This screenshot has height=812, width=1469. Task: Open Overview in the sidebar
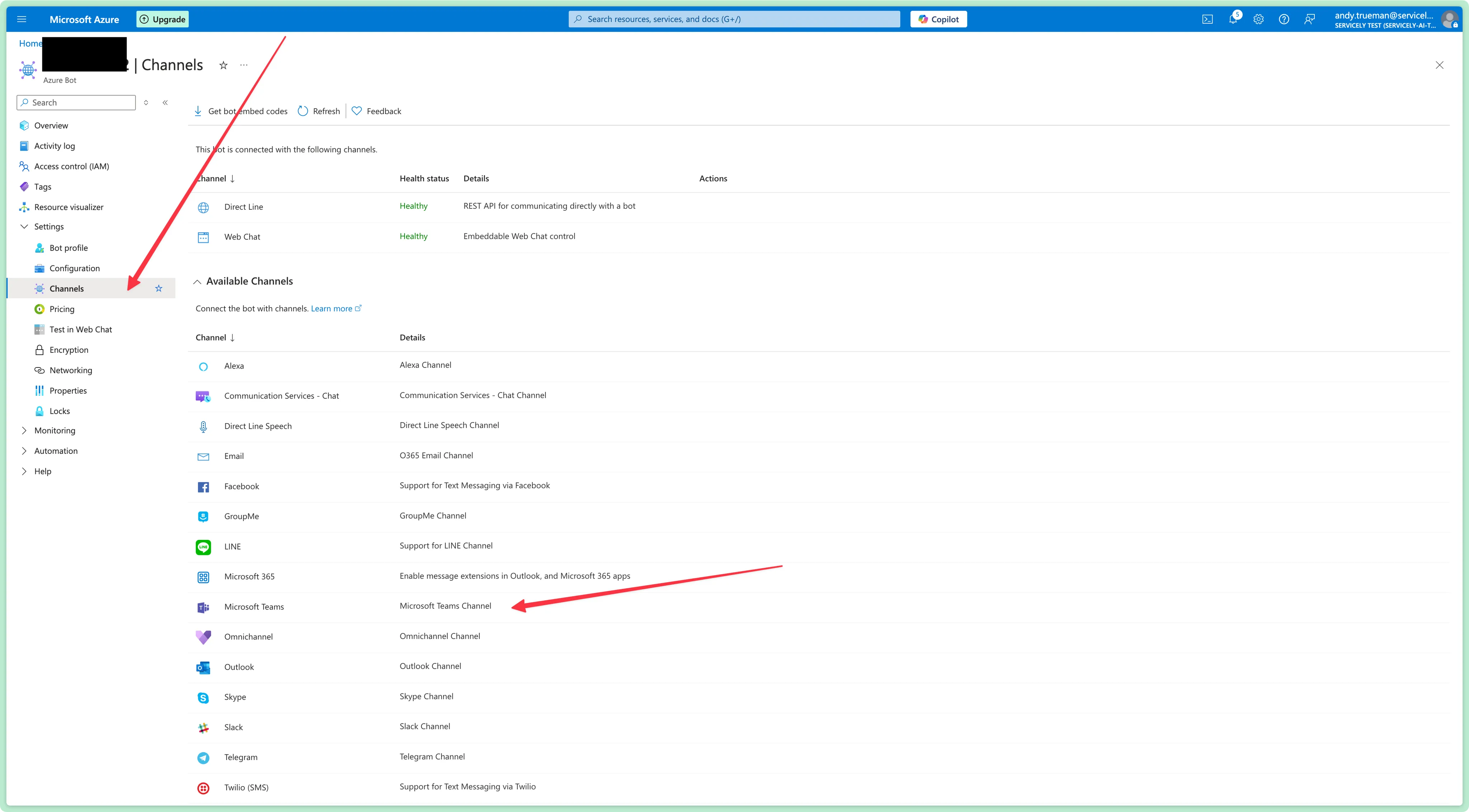tap(51, 125)
